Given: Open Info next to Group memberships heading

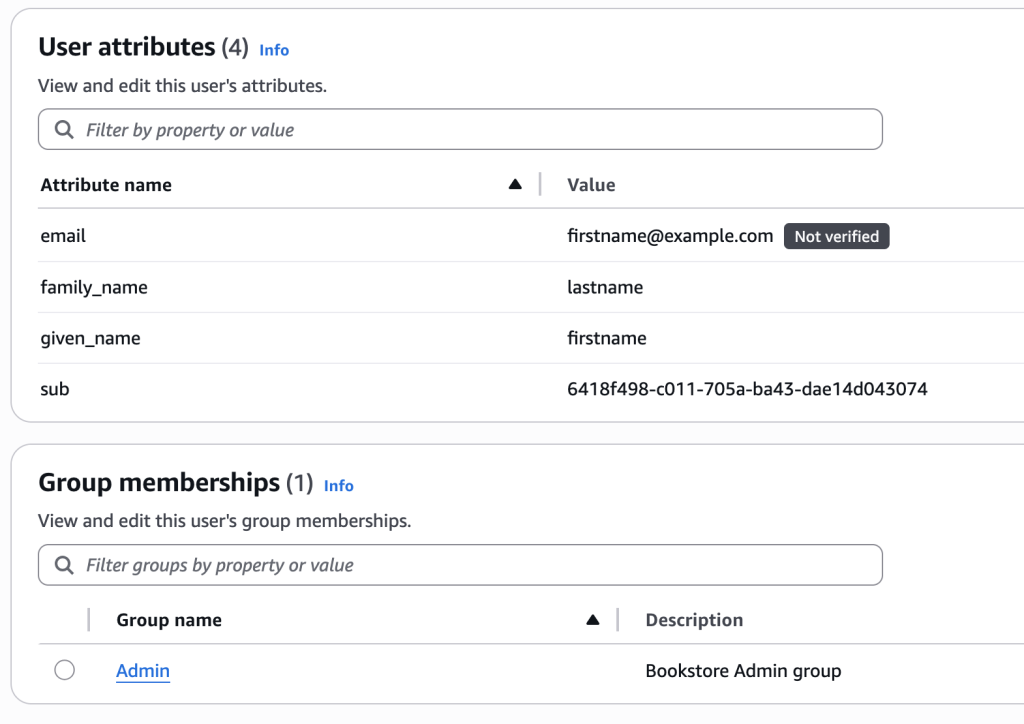Looking at the screenshot, I should point(338,486).
